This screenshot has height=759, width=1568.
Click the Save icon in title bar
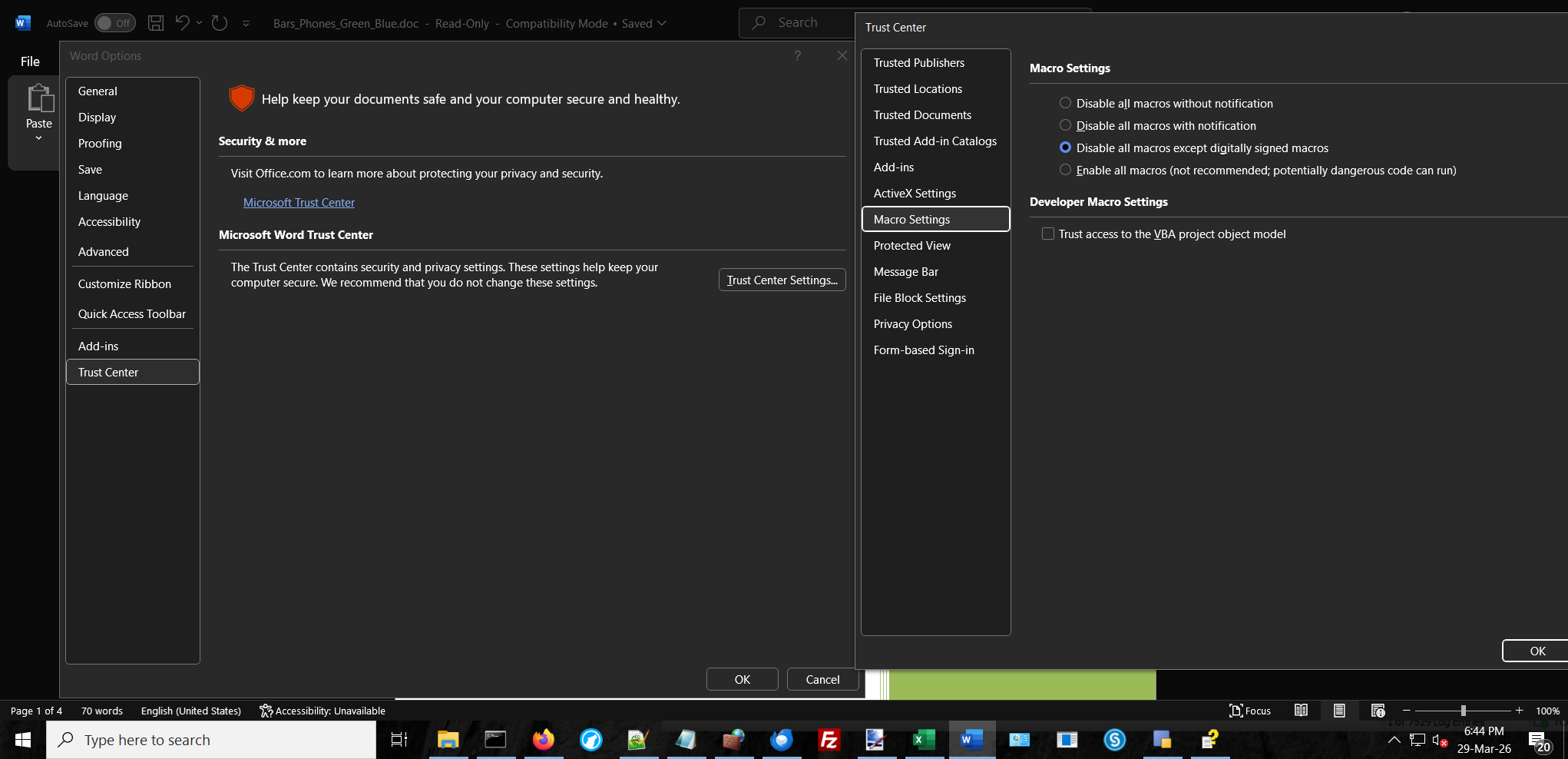click(x=156, y=23)
